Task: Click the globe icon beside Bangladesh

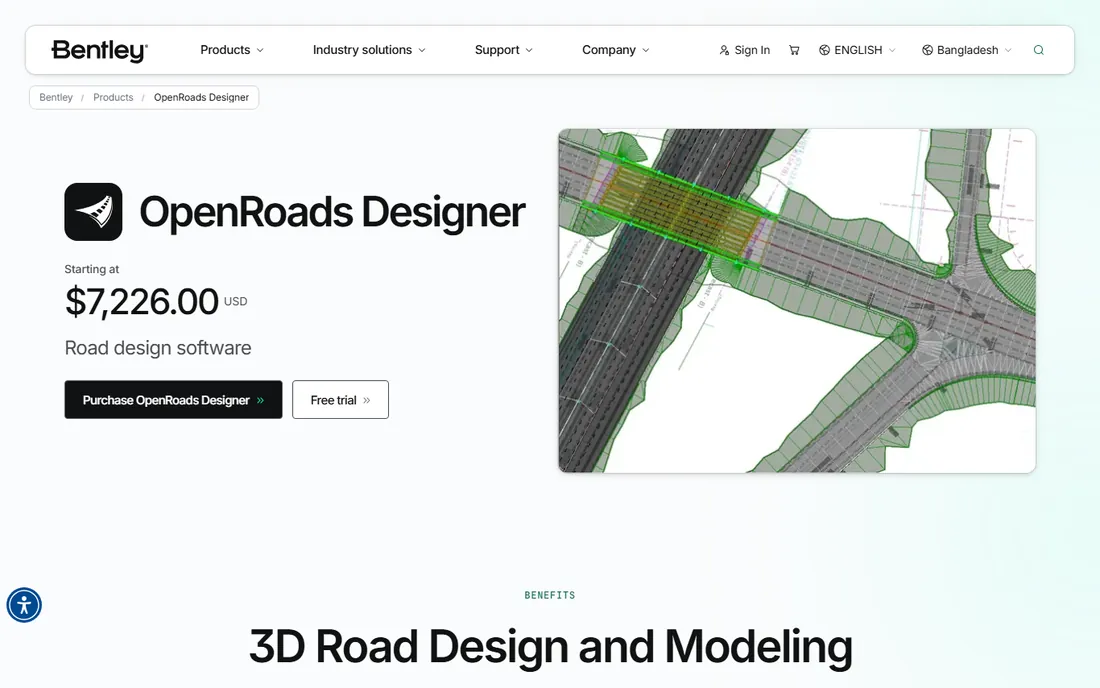Action: (927, 50)
